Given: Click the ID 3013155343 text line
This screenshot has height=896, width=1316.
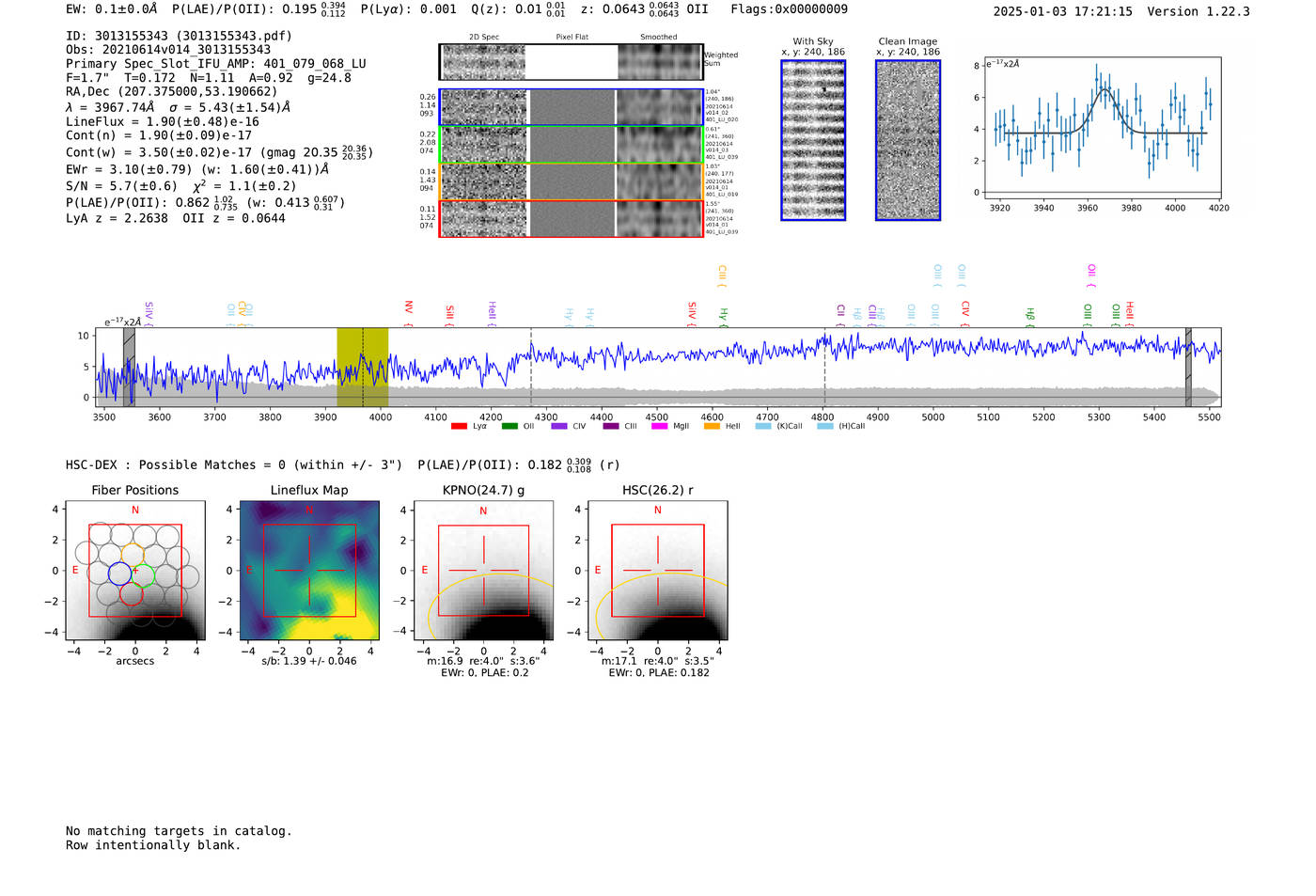Looking at the screenshot, I should coord(179,36).
